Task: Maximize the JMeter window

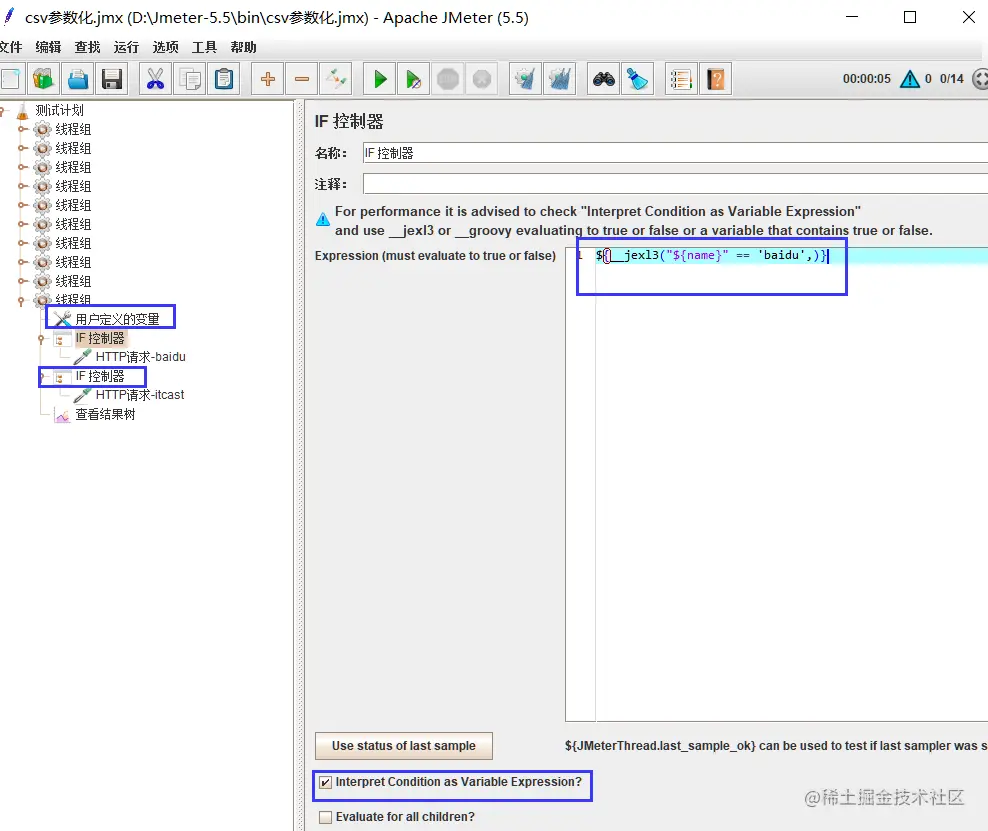Action: (910, 17)
